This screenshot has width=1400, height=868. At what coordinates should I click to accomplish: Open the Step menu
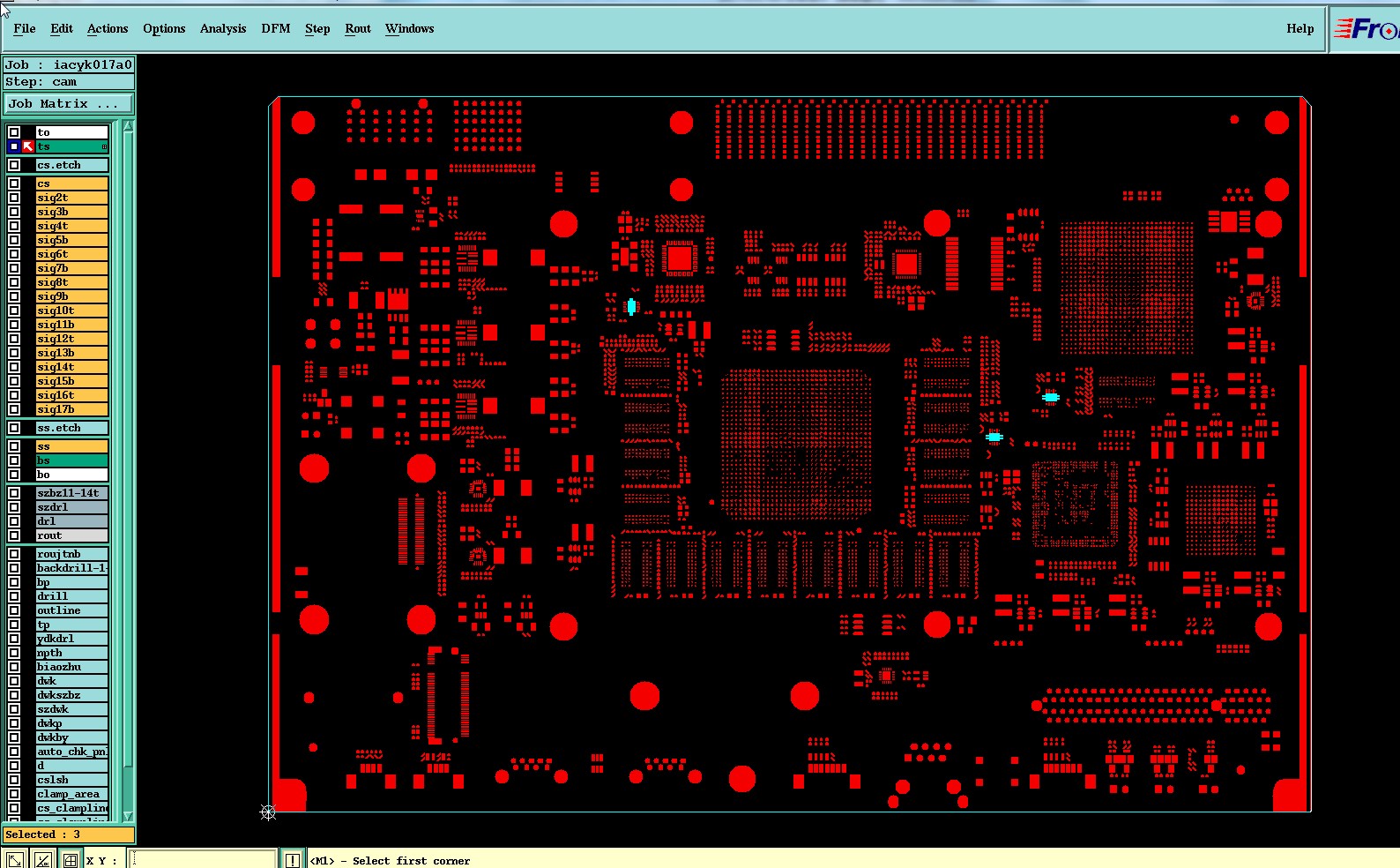[317, 28]
